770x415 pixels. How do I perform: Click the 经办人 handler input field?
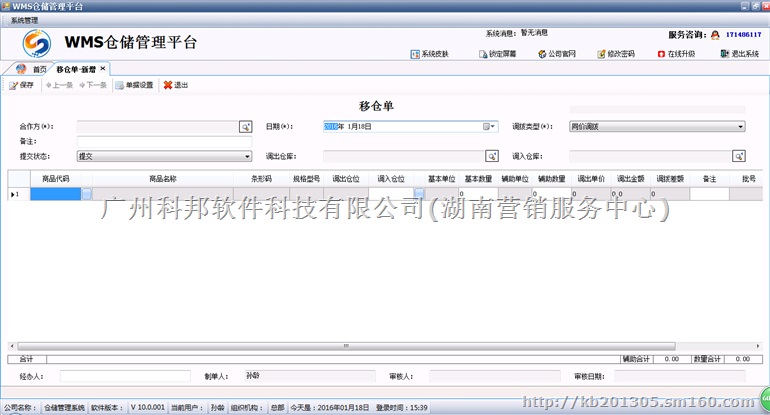tap(125, 376)
